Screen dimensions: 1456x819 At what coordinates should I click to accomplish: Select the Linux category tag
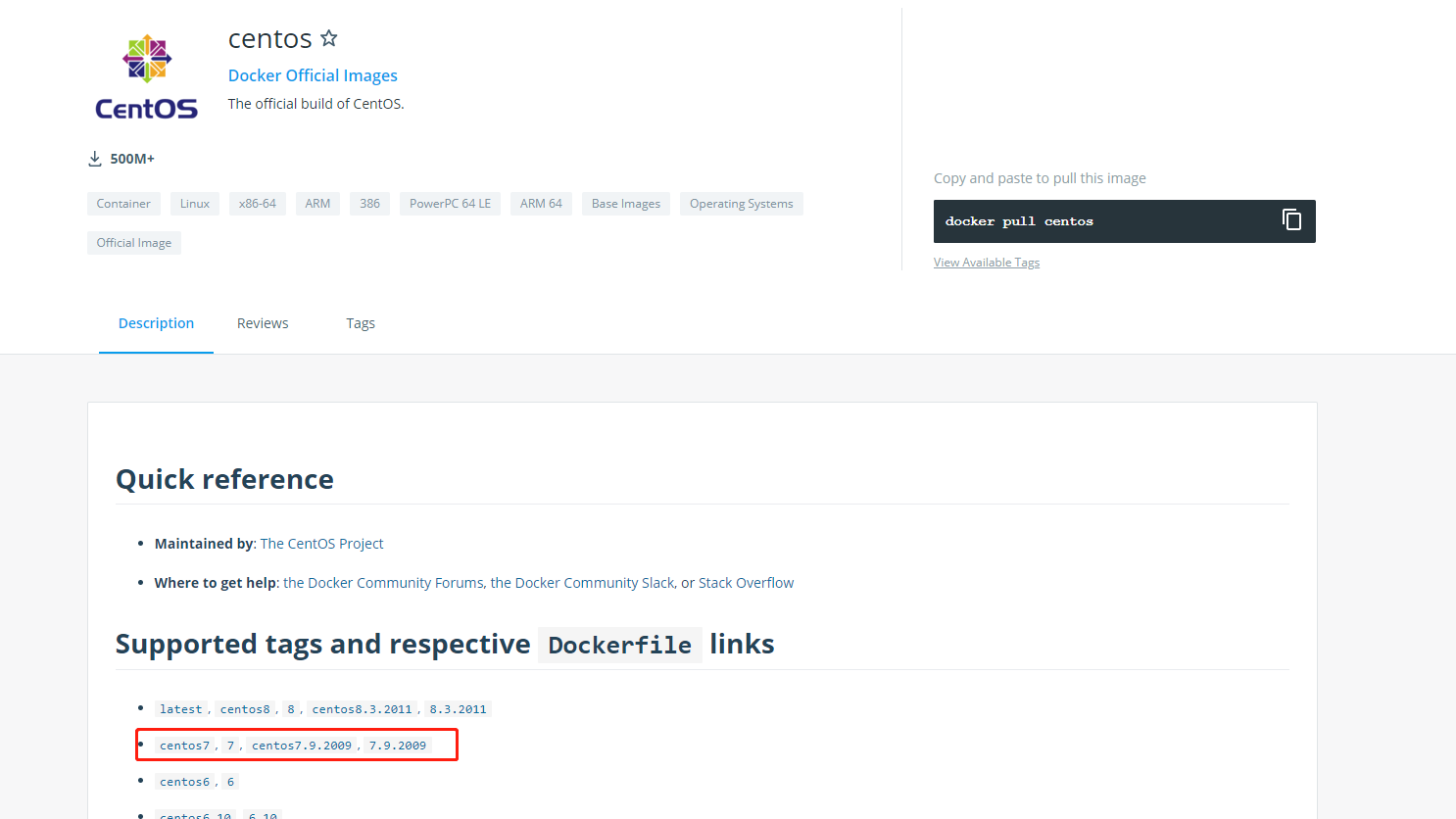195,204
